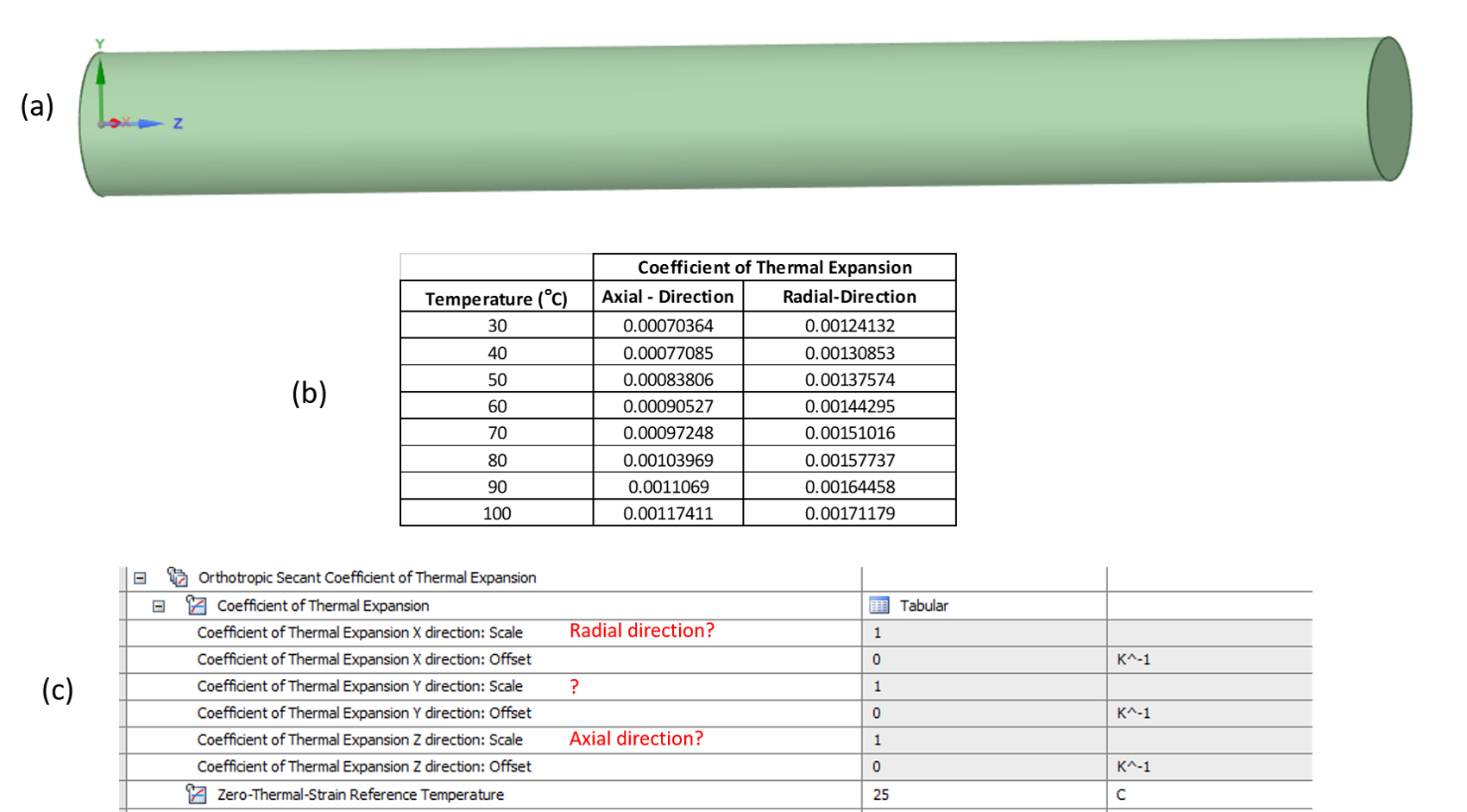Click radial value 0.00124132
Image resolution: width=1467 pixels, height=812 pixels.
[850, 326]
